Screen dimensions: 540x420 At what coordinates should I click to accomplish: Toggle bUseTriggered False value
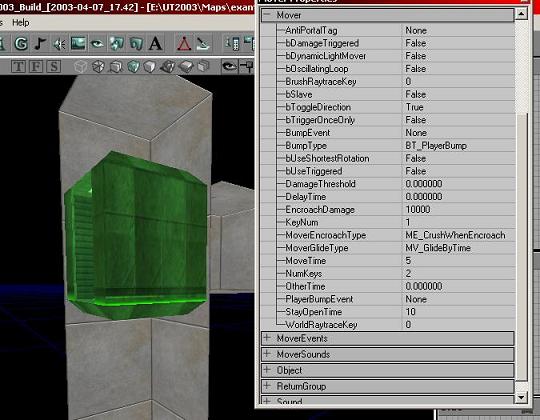tap(416, 171)
